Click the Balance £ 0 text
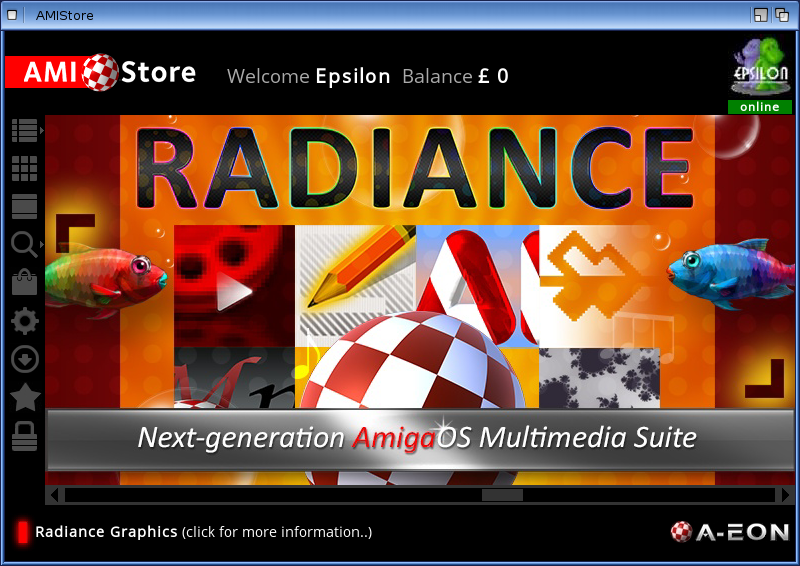Viewport: 800px width, 566px height. (455, 76)
